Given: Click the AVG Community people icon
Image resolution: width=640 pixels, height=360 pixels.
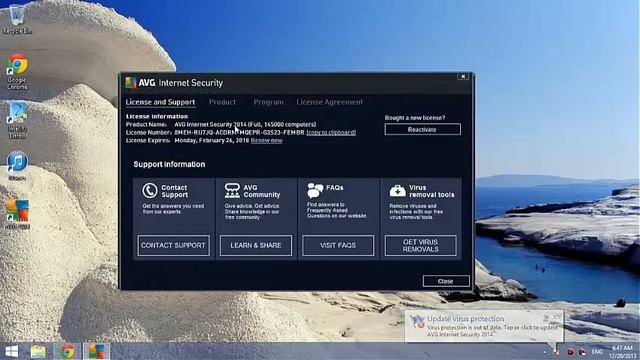Looking at the screenshot, I should pos(232,191).
